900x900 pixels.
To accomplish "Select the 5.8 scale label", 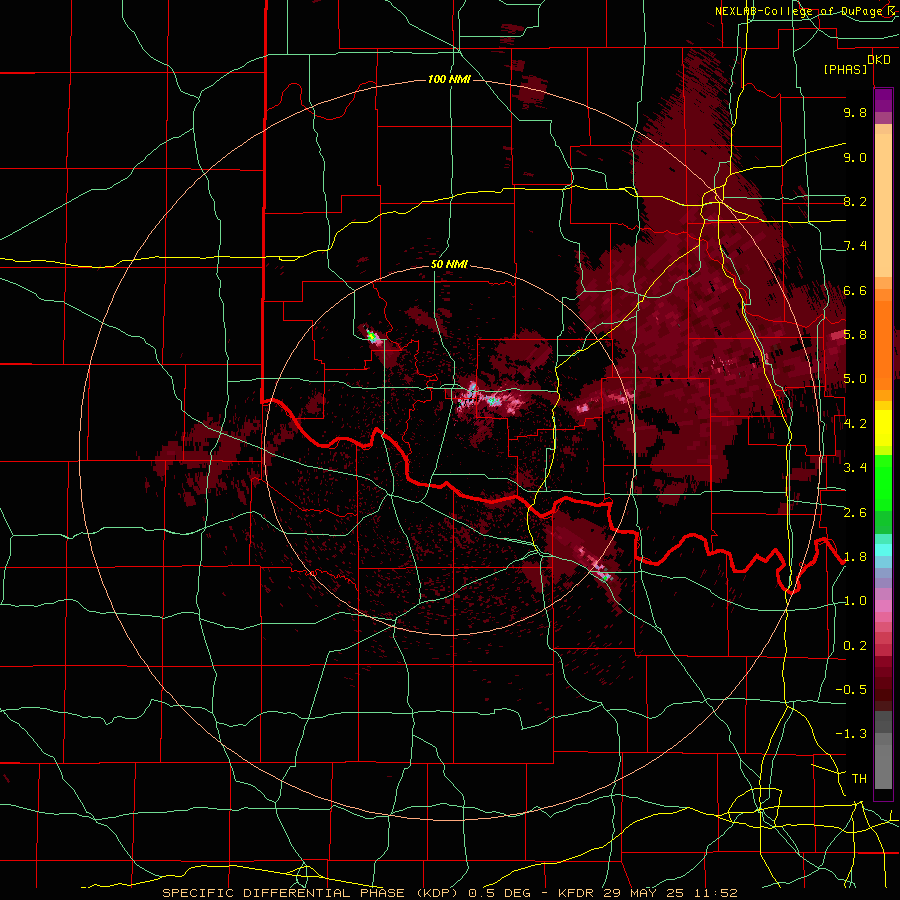I will 855,335.
